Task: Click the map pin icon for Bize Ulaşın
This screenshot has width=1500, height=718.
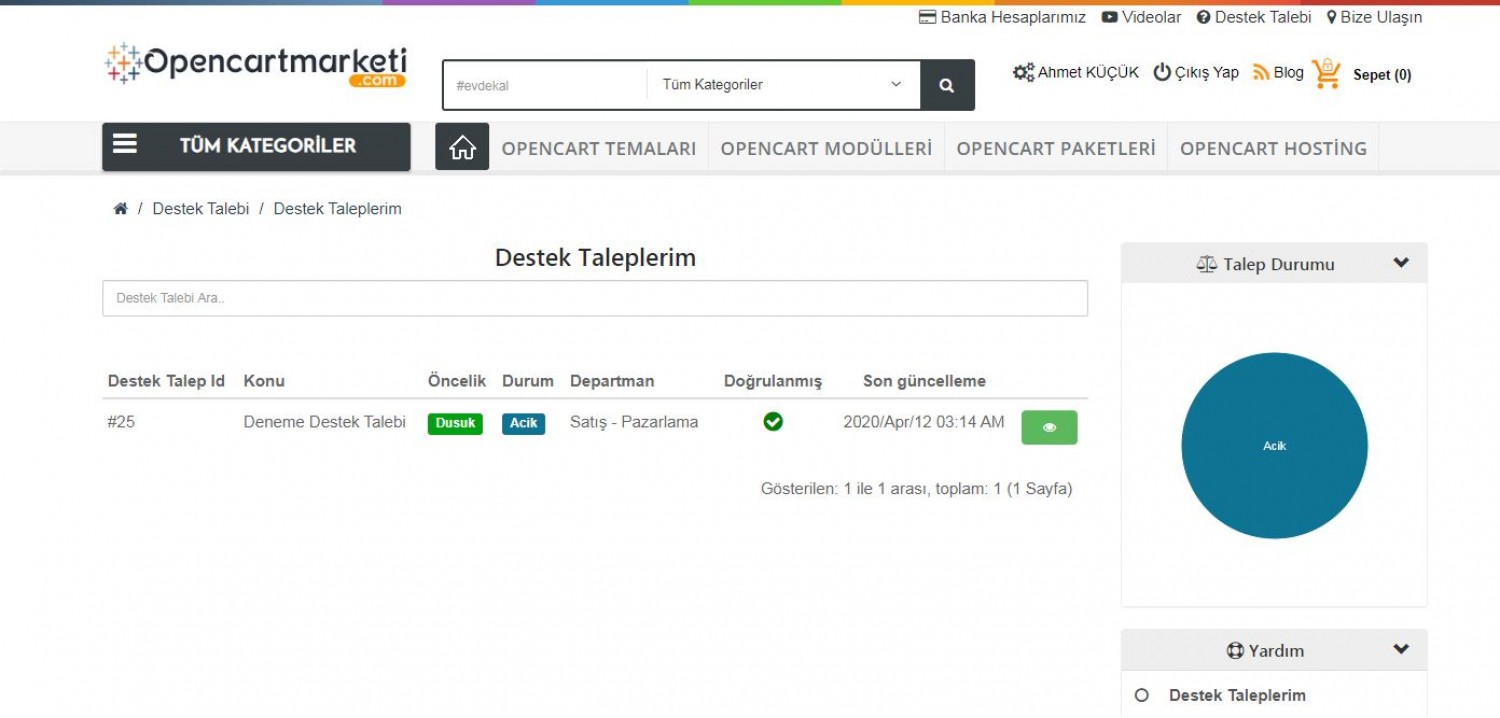Action: click(1332, 17)
